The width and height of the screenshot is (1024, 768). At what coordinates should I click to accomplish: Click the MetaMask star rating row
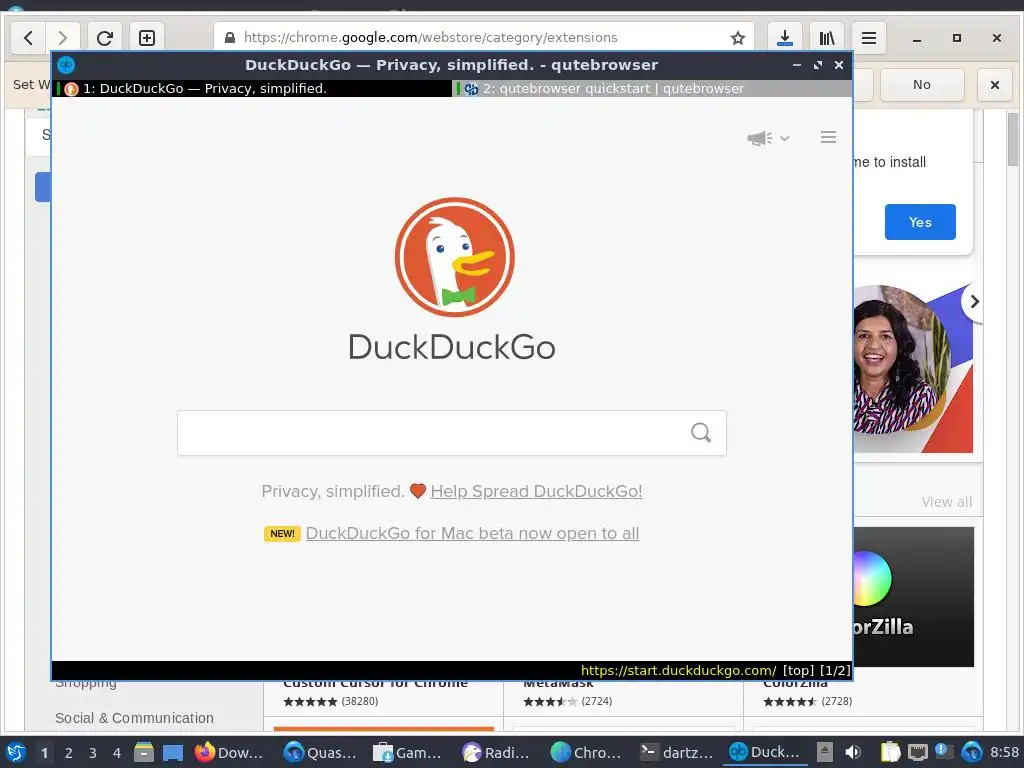pos(568,701)
